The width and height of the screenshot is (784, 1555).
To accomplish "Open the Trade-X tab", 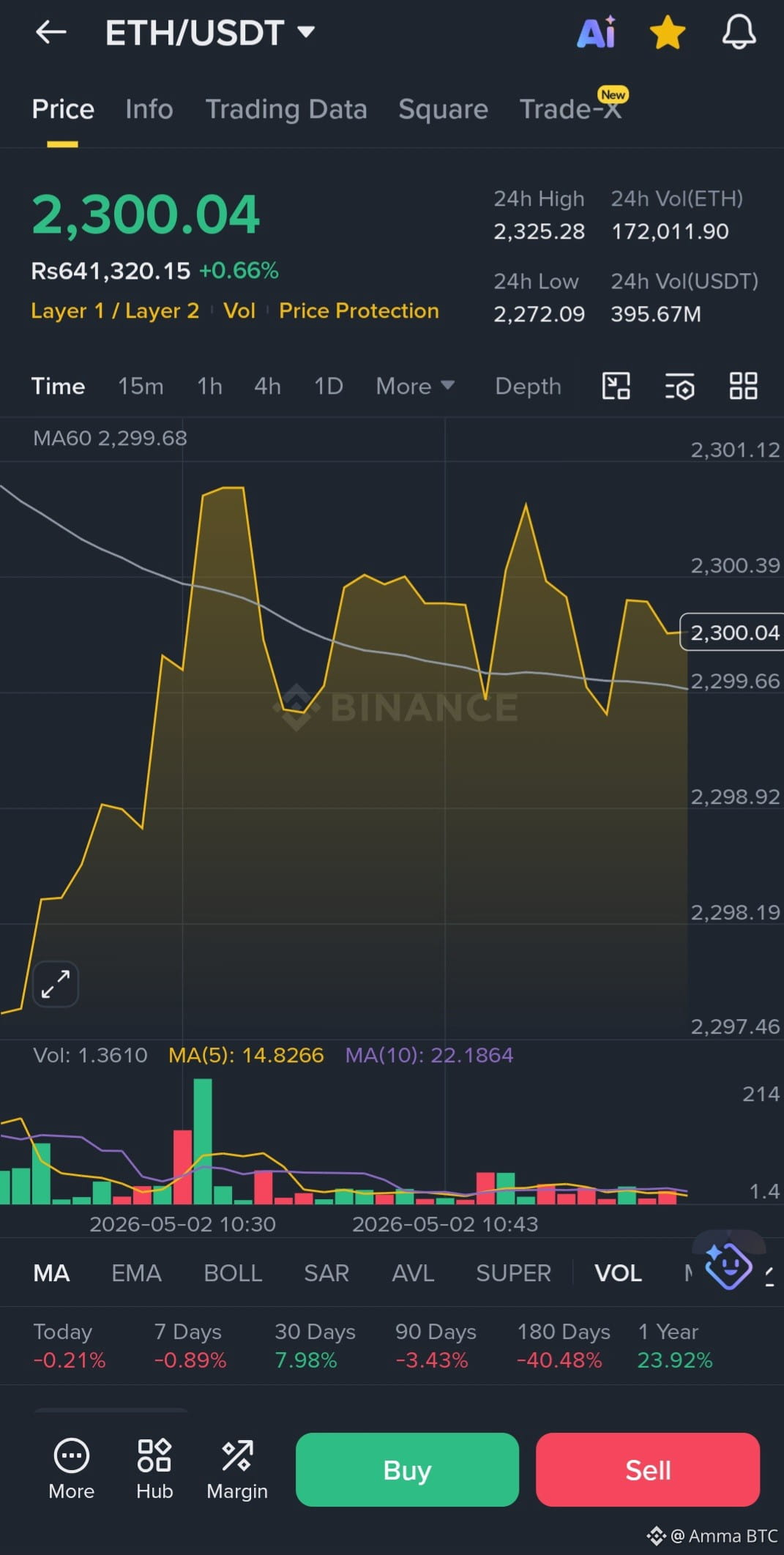I will [x=570, y=109].
